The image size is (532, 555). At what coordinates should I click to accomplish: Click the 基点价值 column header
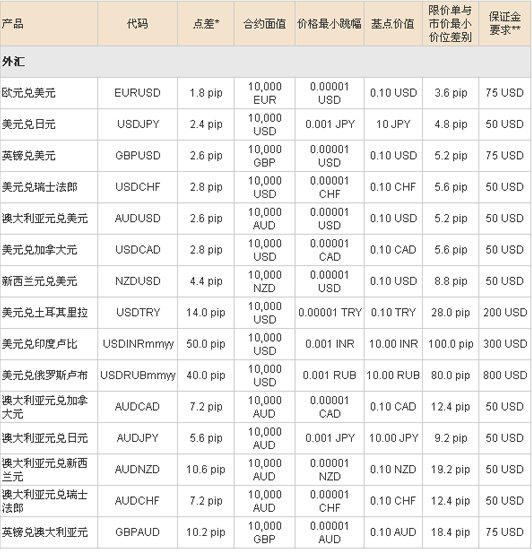(x=393, y=24)
